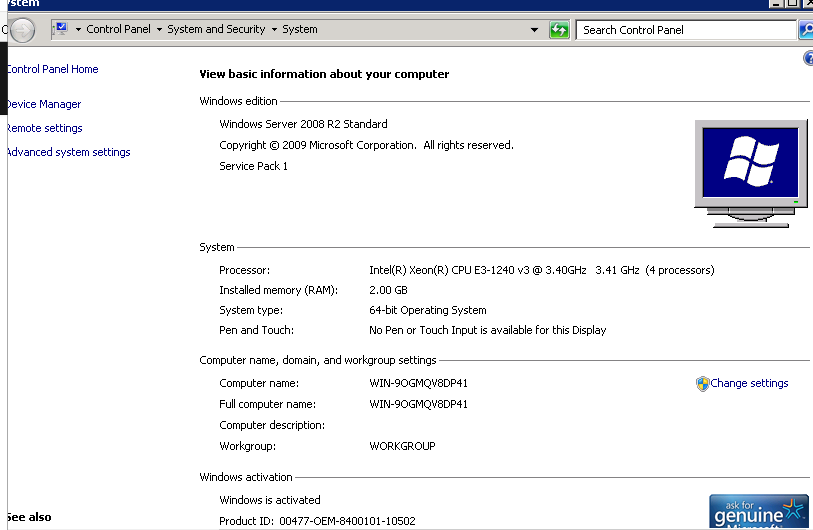813x530 pixels.
Task: Open help with the question mark icon
Action: 808,59
